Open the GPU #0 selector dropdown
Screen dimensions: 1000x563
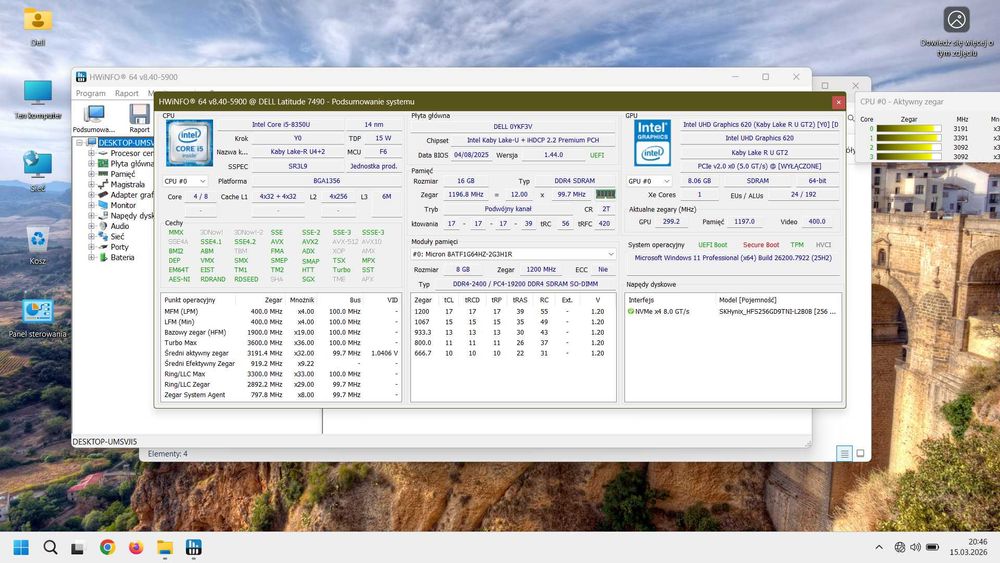tap(649, 181)
